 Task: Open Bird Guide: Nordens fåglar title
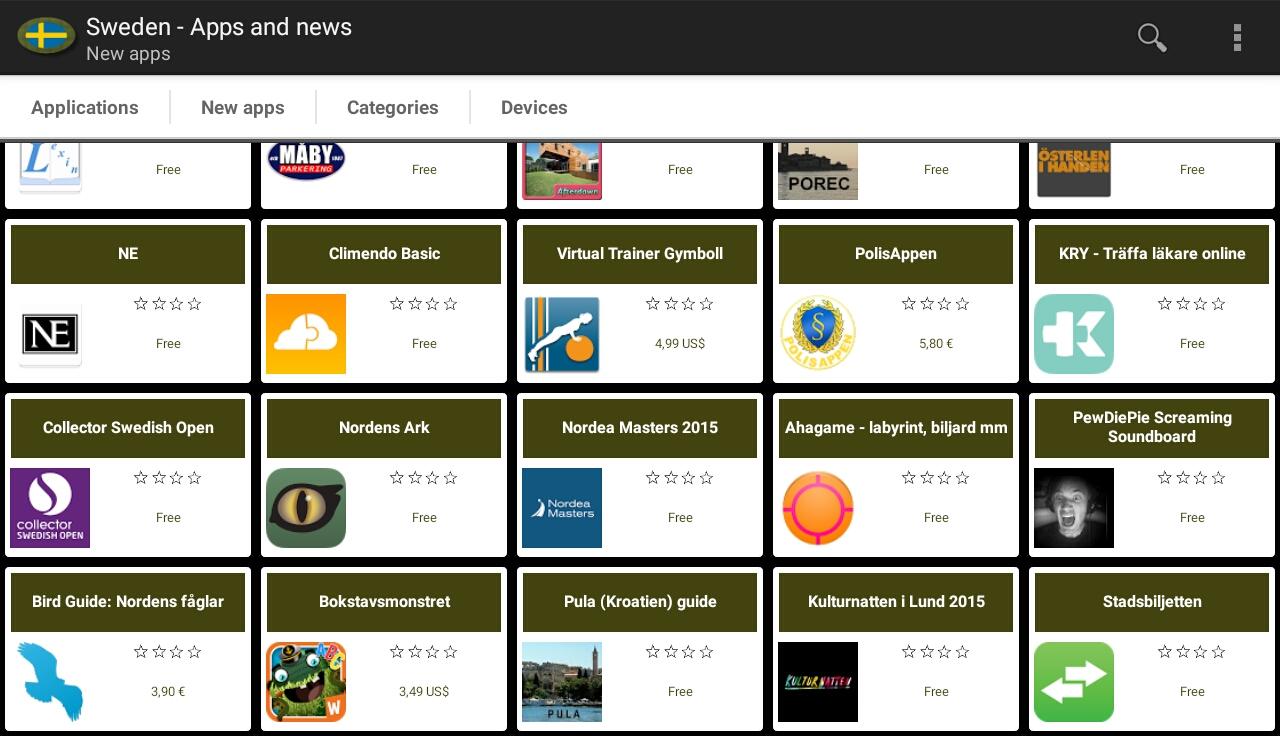[128, 602]
